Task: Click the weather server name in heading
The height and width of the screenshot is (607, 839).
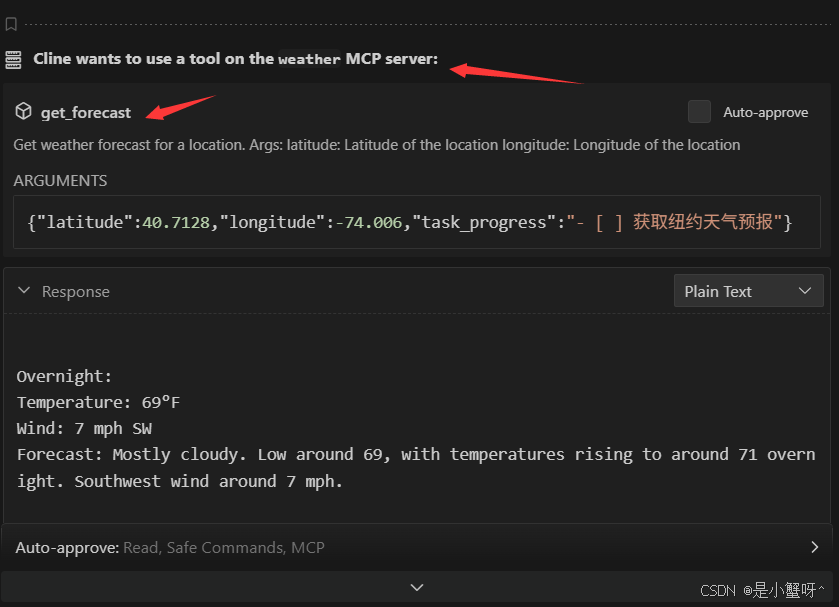Action: (x=309, y=59)
